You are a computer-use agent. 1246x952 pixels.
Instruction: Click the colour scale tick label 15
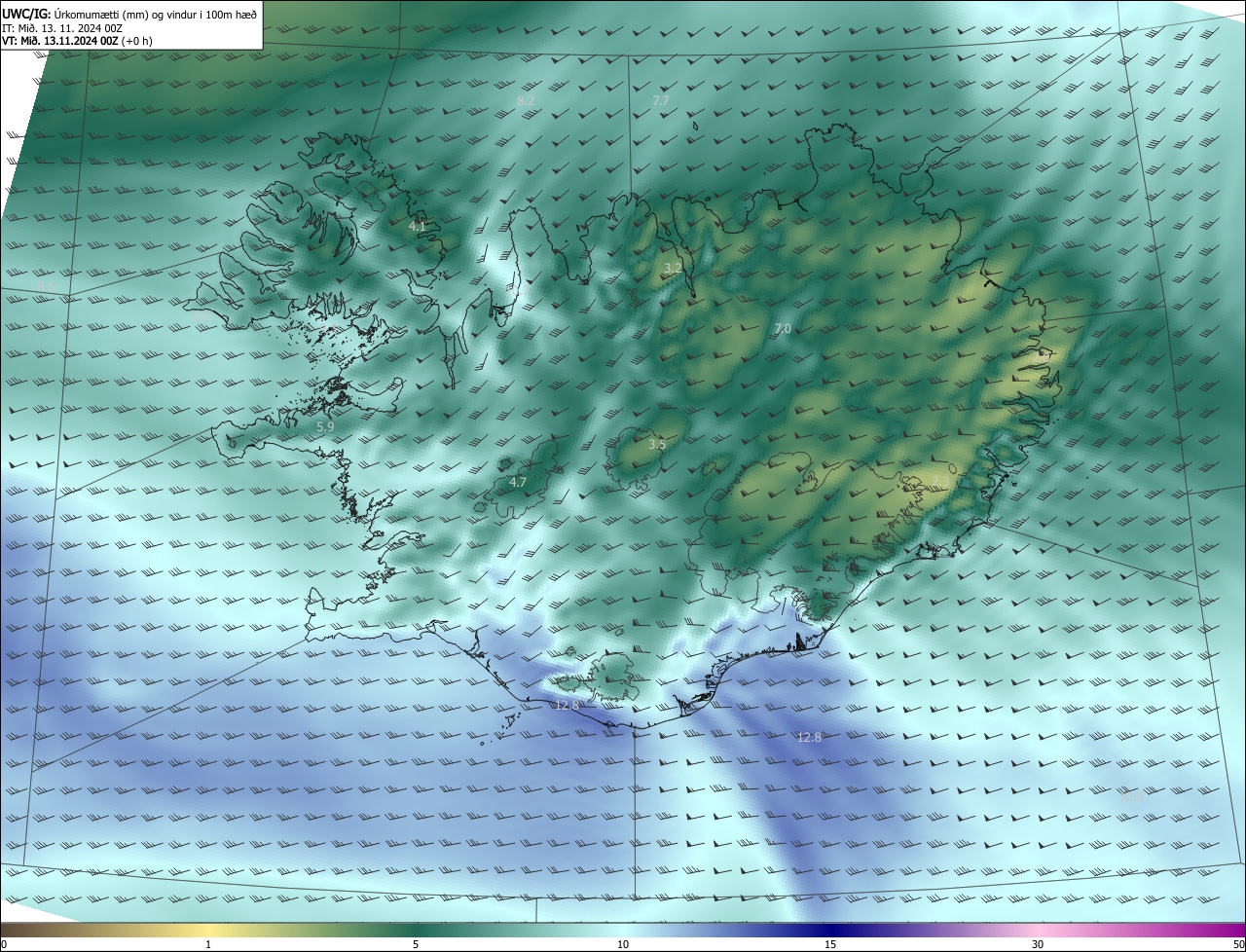[x=830, y=944]
